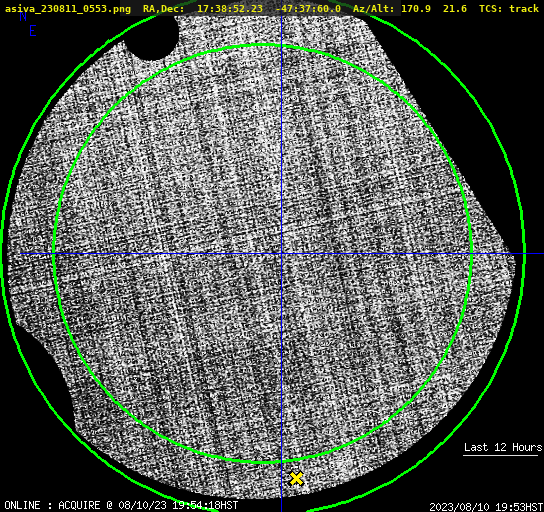The height and width of the screenshot is (512, 544).
Task: Click the blue E east compass label
Action: (33, 31)
